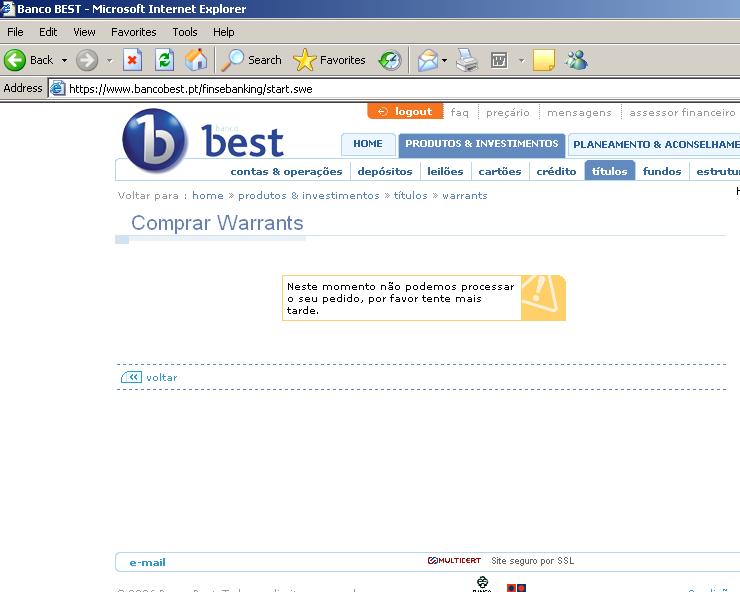Click the IE icon in title bar
The width and height of the screenshot is (740, 592).
[7, 8]
